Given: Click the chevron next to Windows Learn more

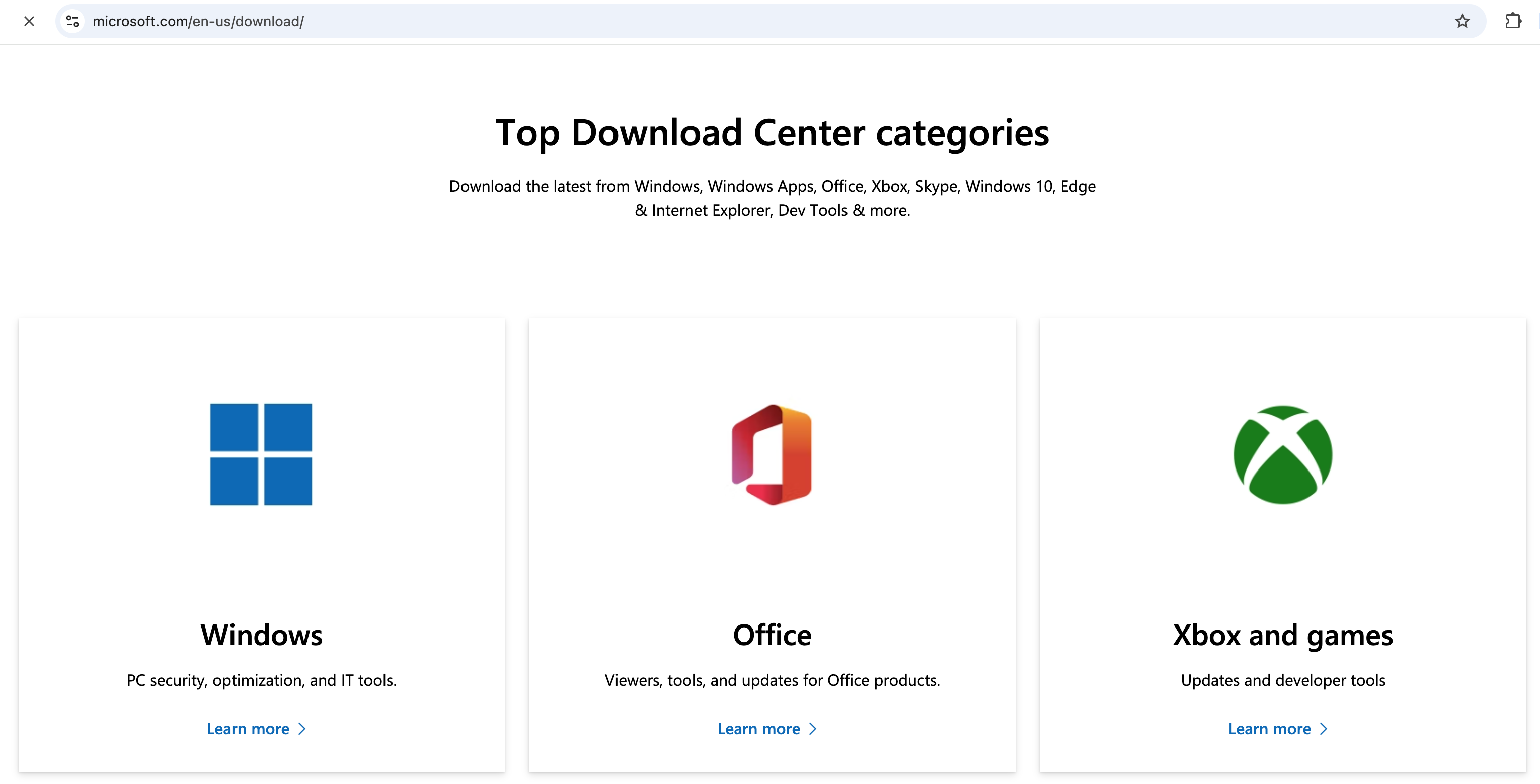Looking at the screenshot, I should (302, 729).
